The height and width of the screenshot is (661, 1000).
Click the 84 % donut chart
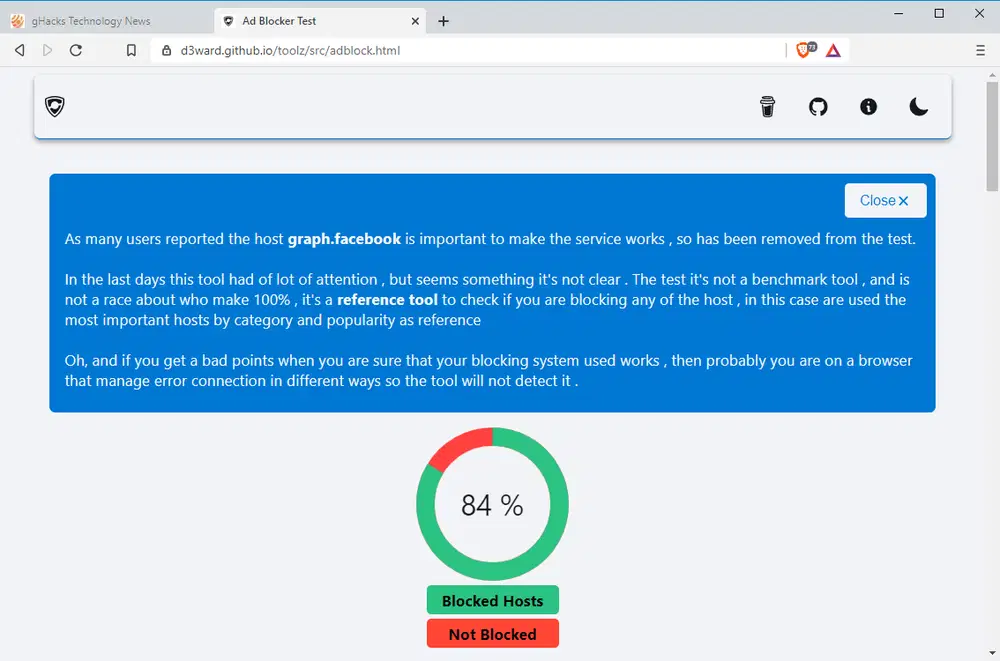pyautogui.click(x=492, y=505)
